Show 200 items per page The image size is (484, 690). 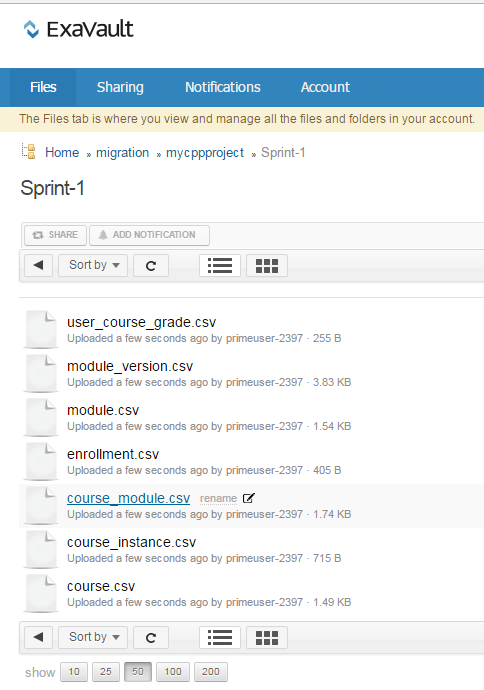(211, 672)
